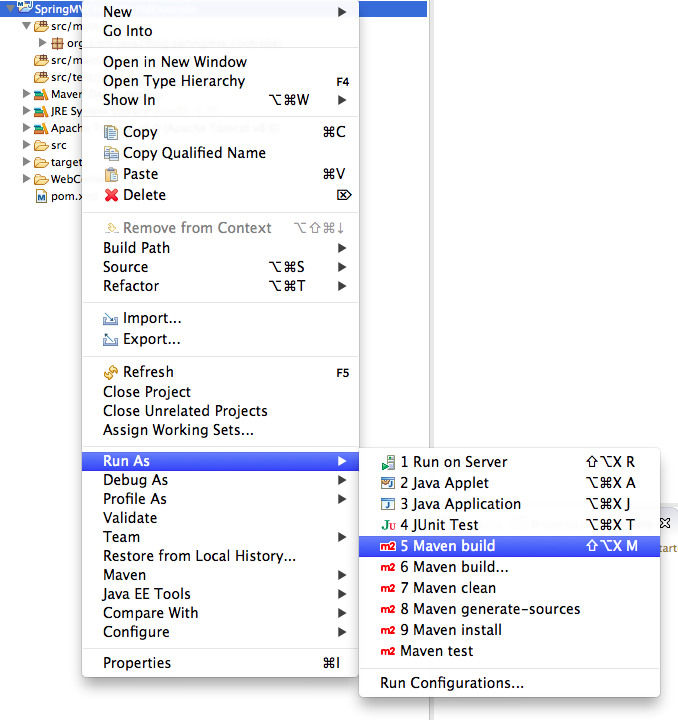Expand the JRE System Library tree node

27,112
